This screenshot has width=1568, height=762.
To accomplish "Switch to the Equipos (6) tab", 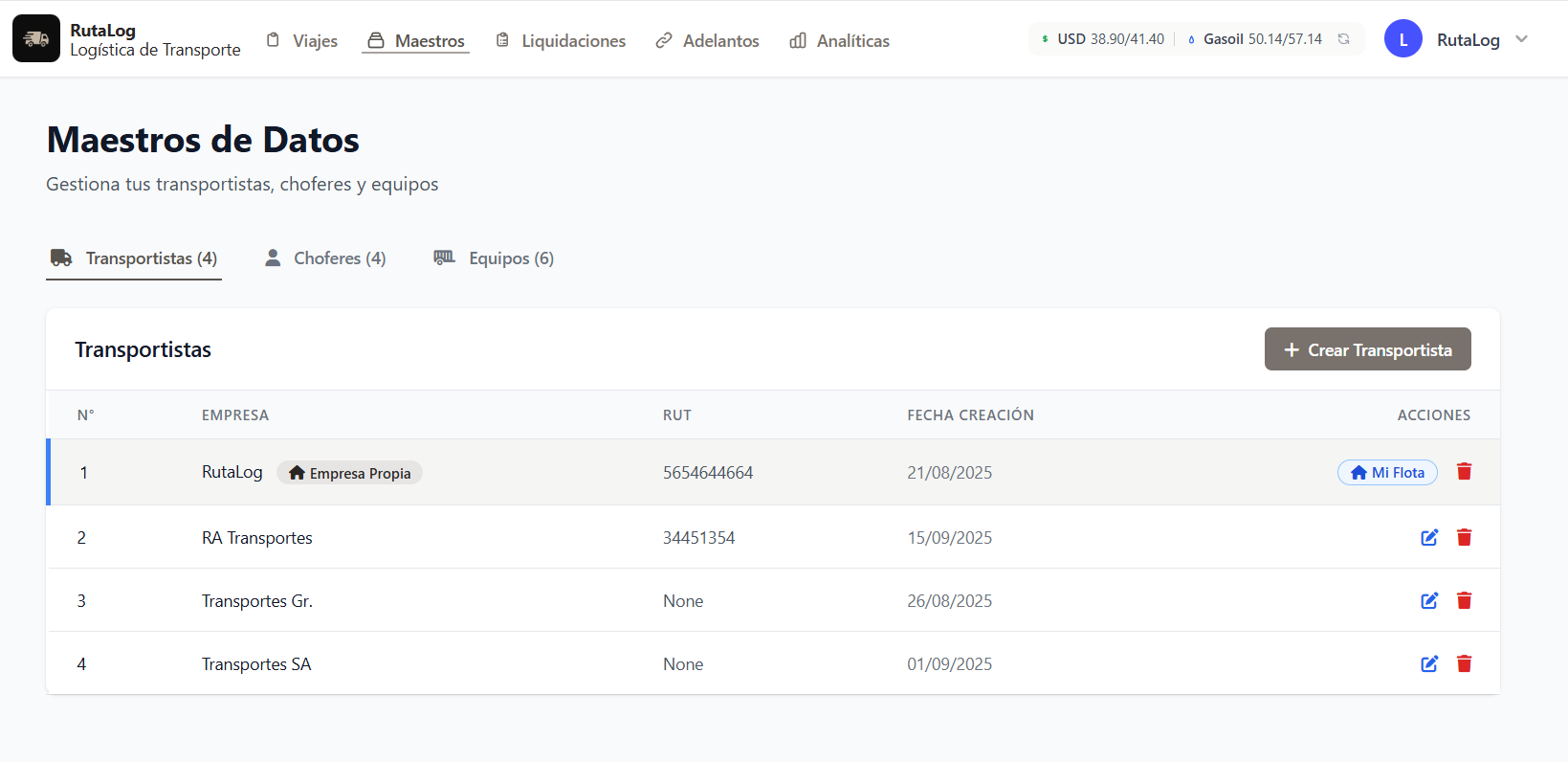I will (x=494, y=258).
